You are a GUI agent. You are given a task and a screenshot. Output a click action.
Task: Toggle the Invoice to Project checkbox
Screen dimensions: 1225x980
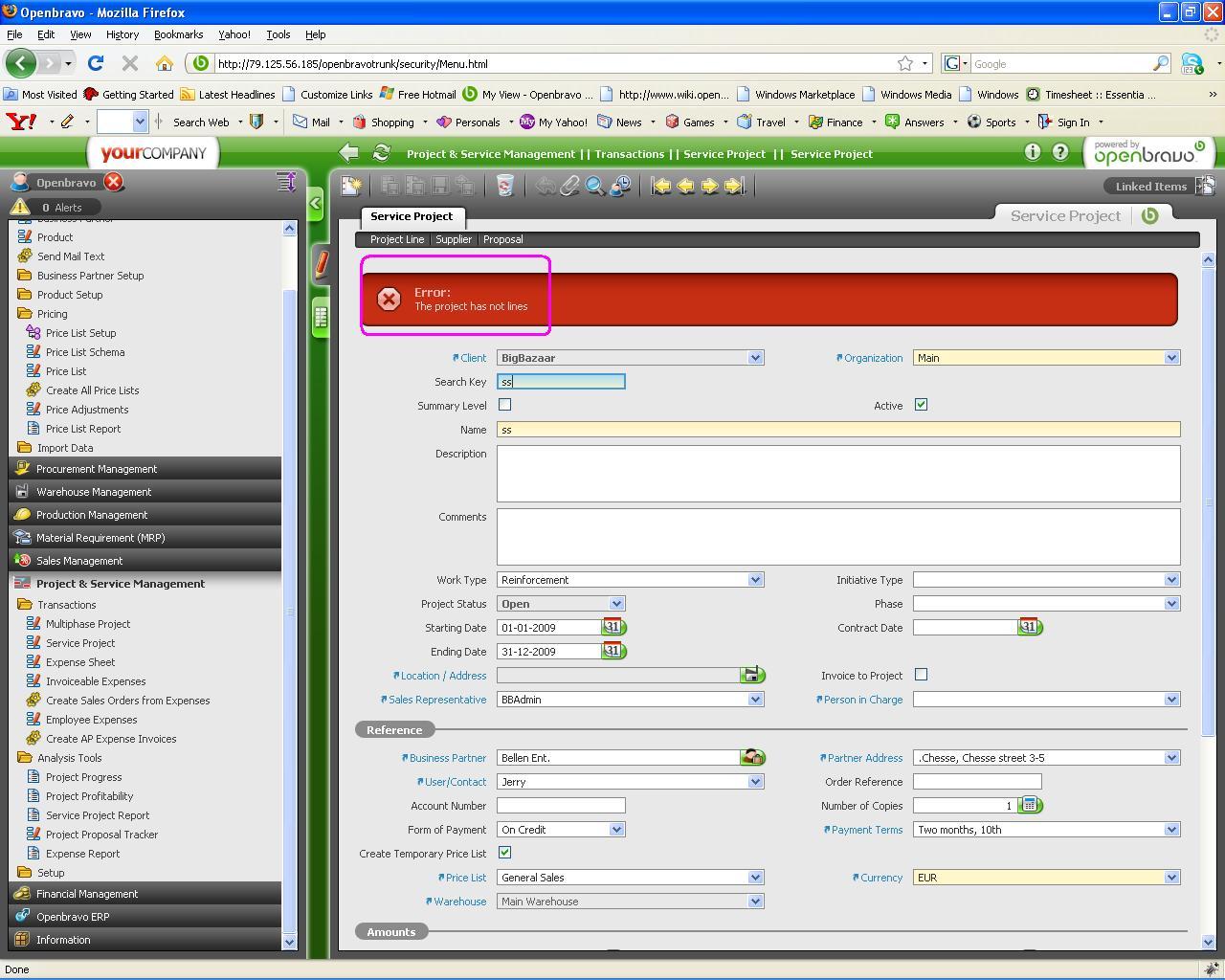(x=921, y=675)
